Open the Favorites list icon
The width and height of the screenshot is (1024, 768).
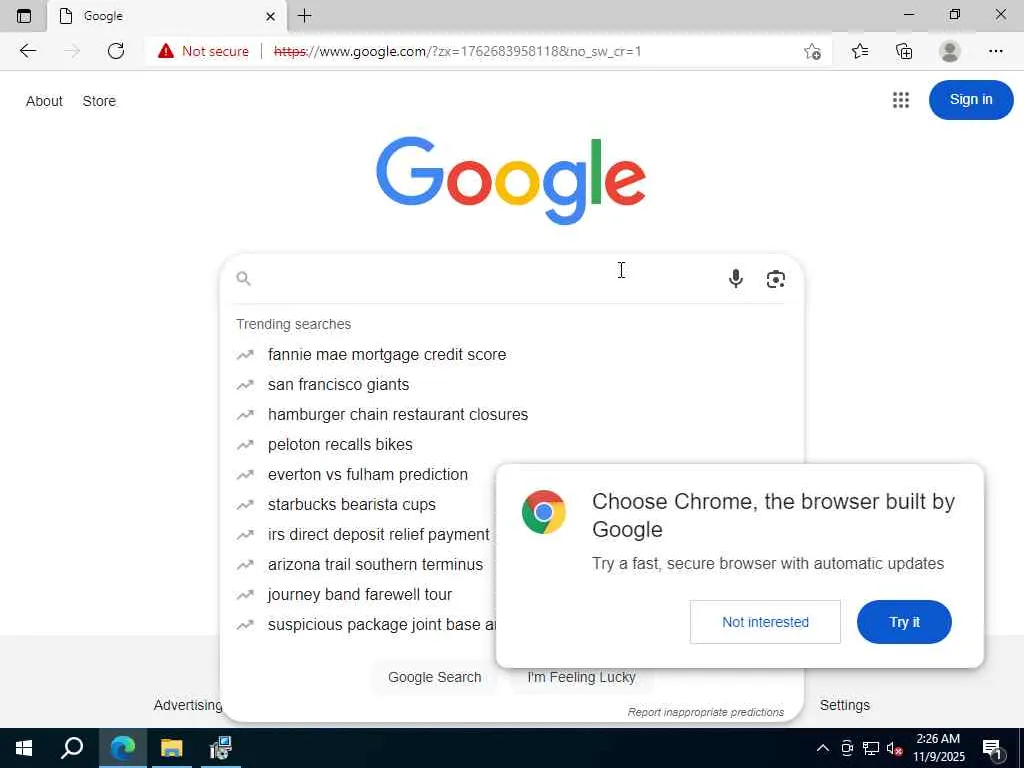(x=859, y=51)
